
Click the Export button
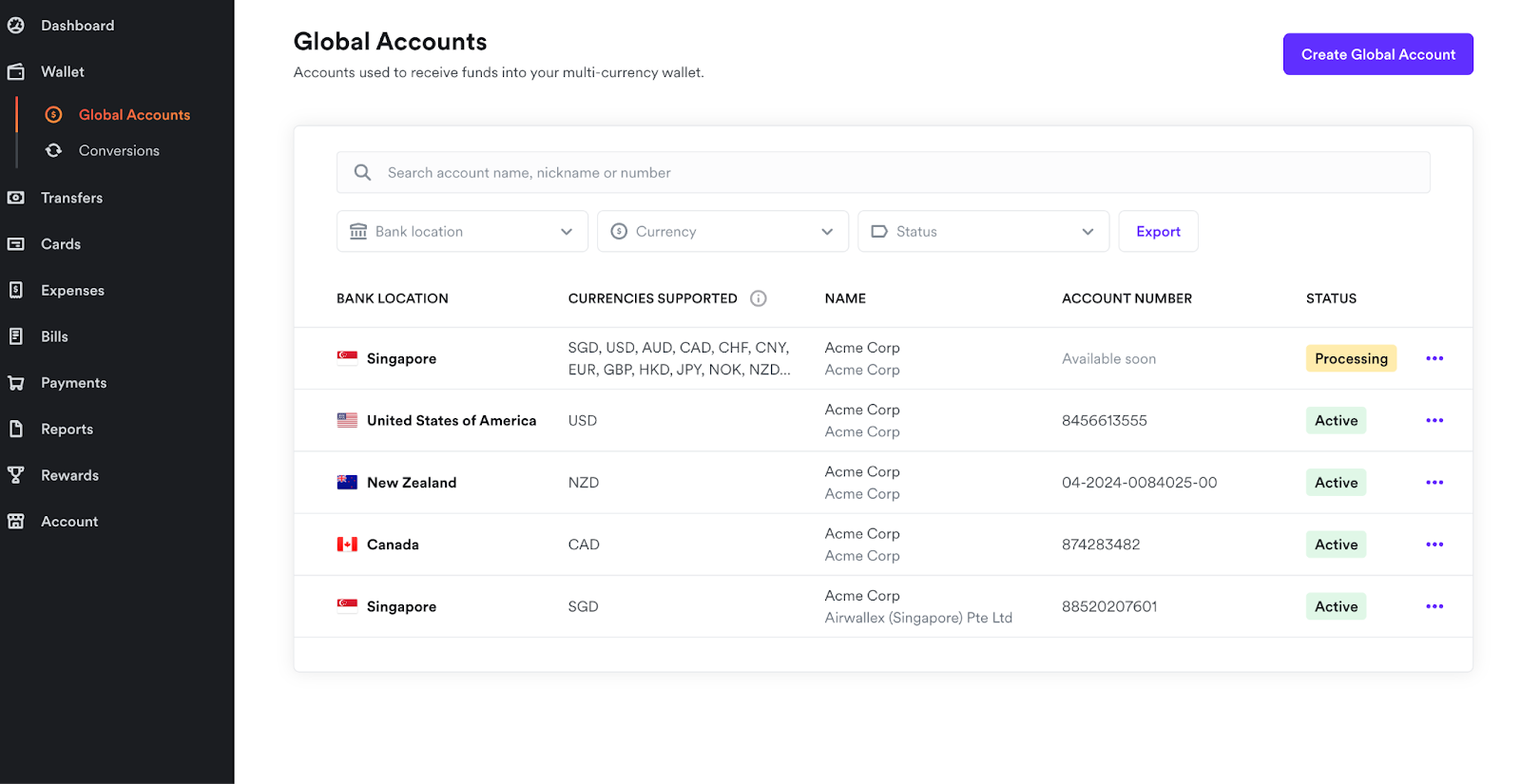point(1158,232)
